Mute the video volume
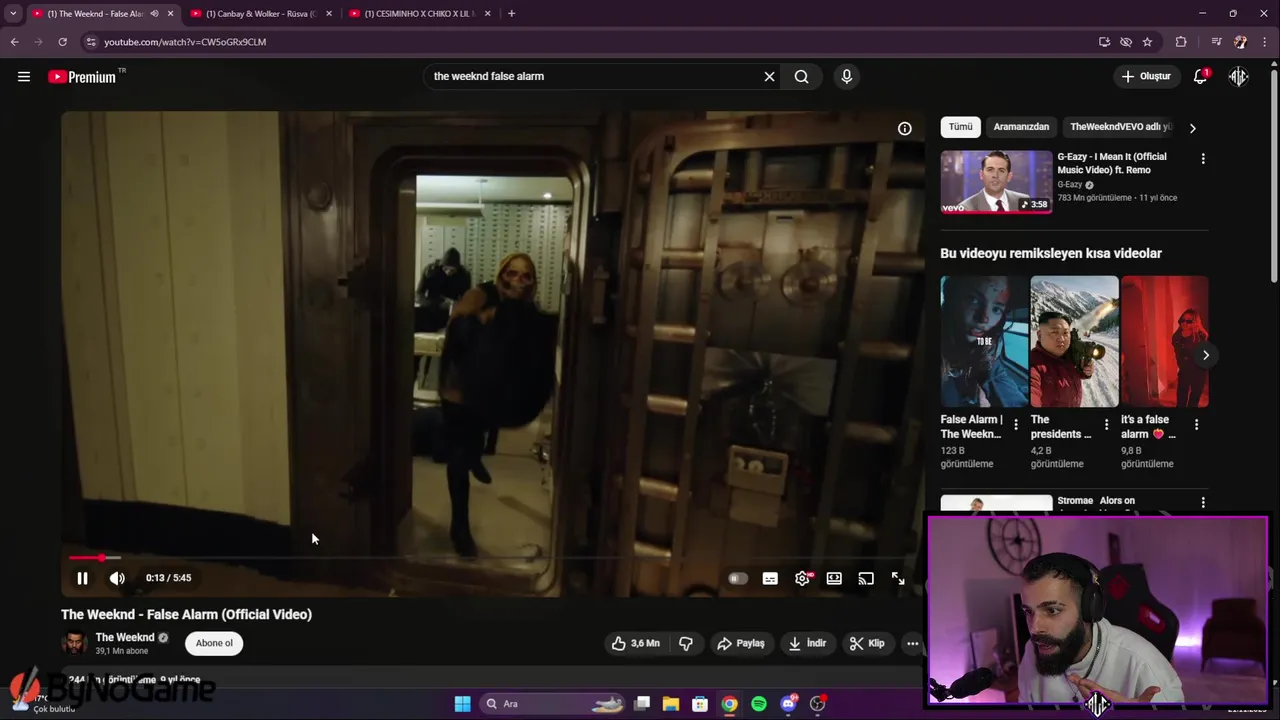The width and height of the screenshot is (1280, 720). pos(117,578)
